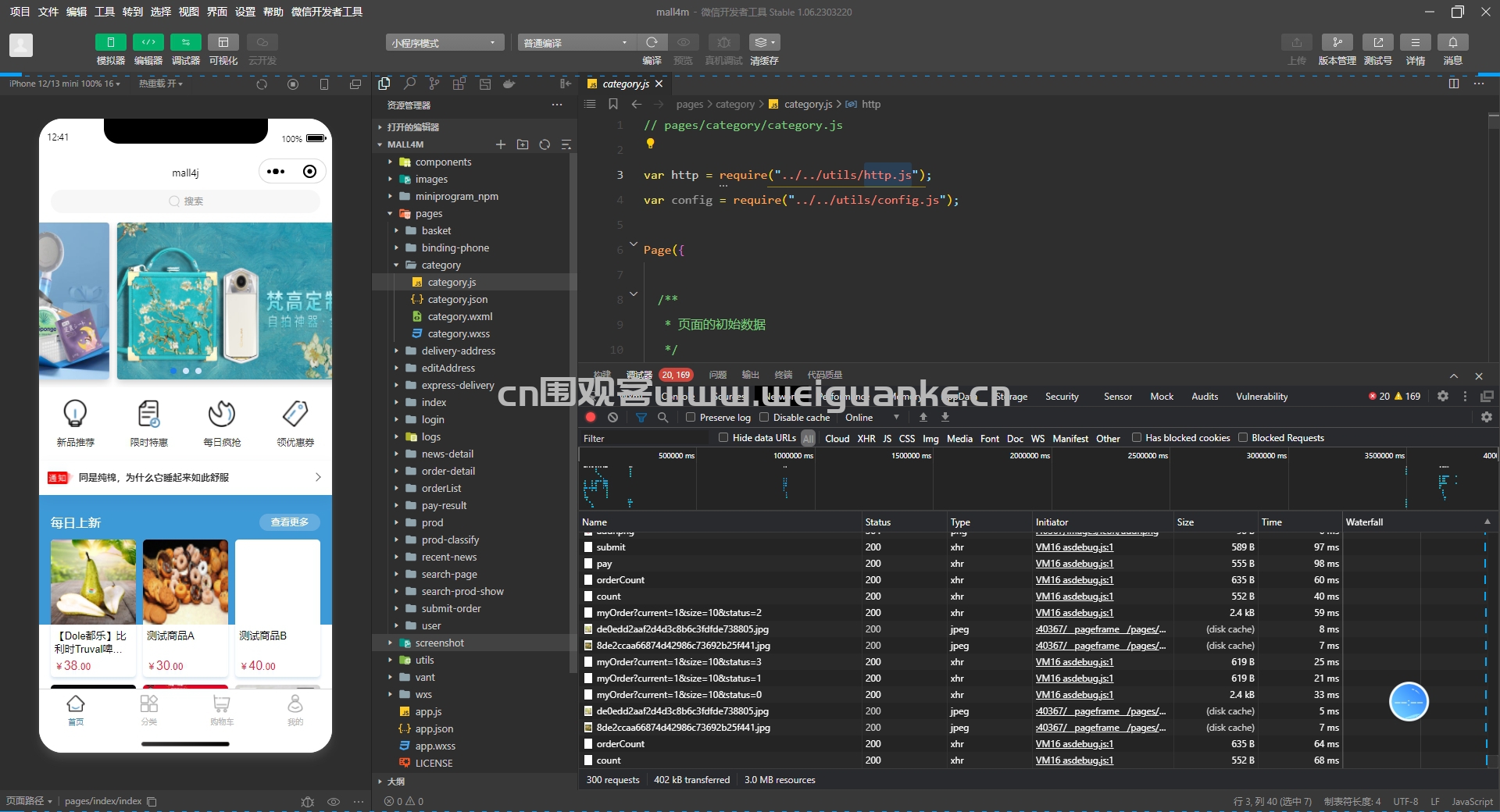Open the 小程序模式 mode dropdown
This screenshot has width=1500, height=812.
(444, 42)
